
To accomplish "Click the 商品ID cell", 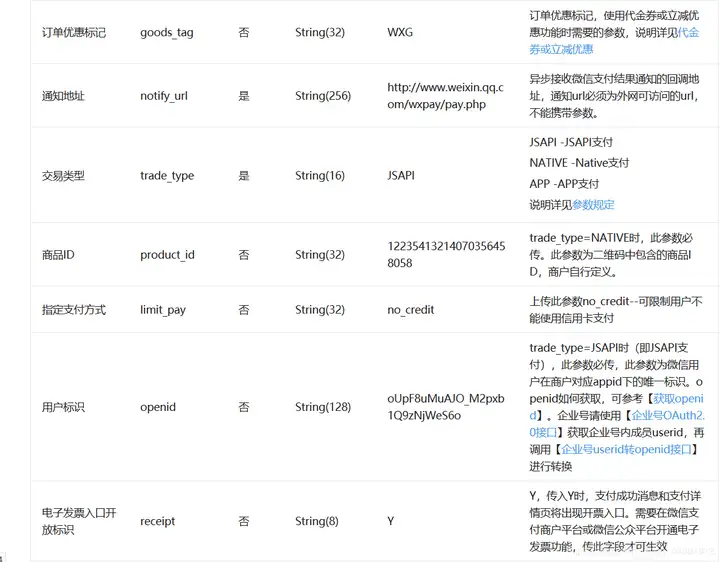I will tap(58, 255).
